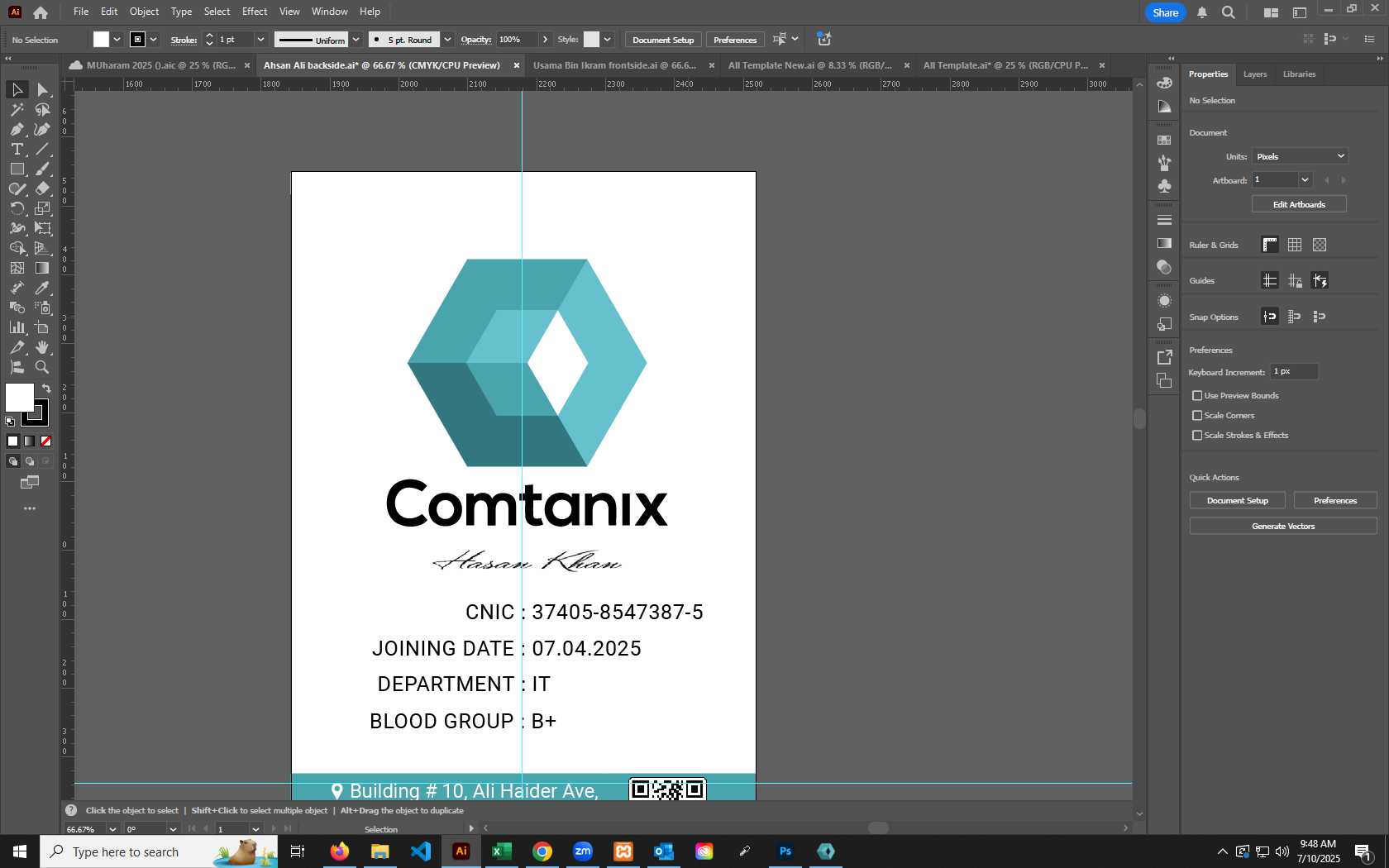This screenshot has height=868, width=1389.
Task: Select the Gradient tool
Action: 43,268
